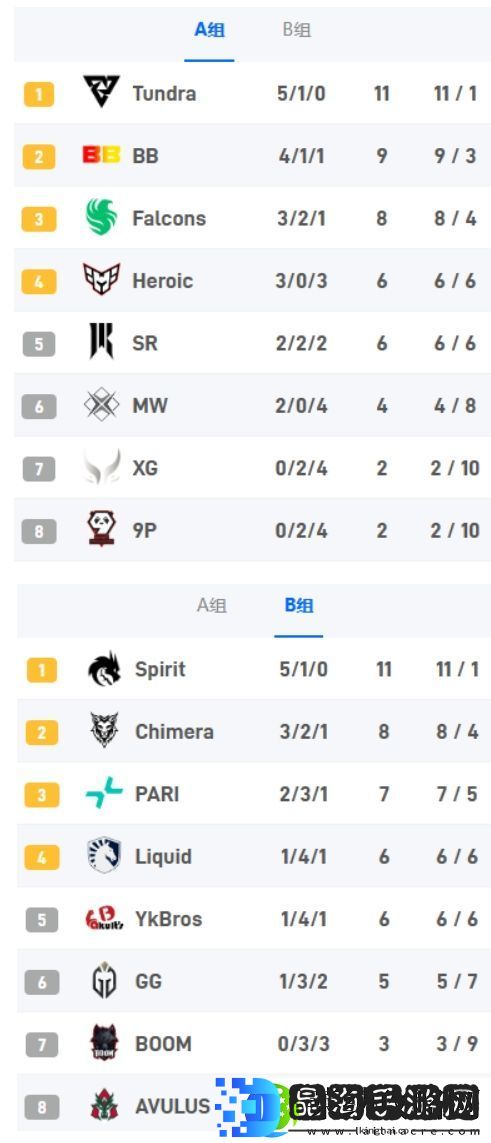Open the MW team name link
The width and height of the screenshot is (491, 1143).
coord(150,405)
